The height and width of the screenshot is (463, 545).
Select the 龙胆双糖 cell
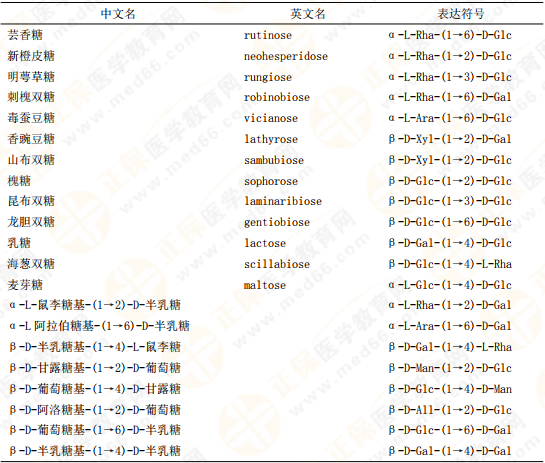[x=31, y=221]
